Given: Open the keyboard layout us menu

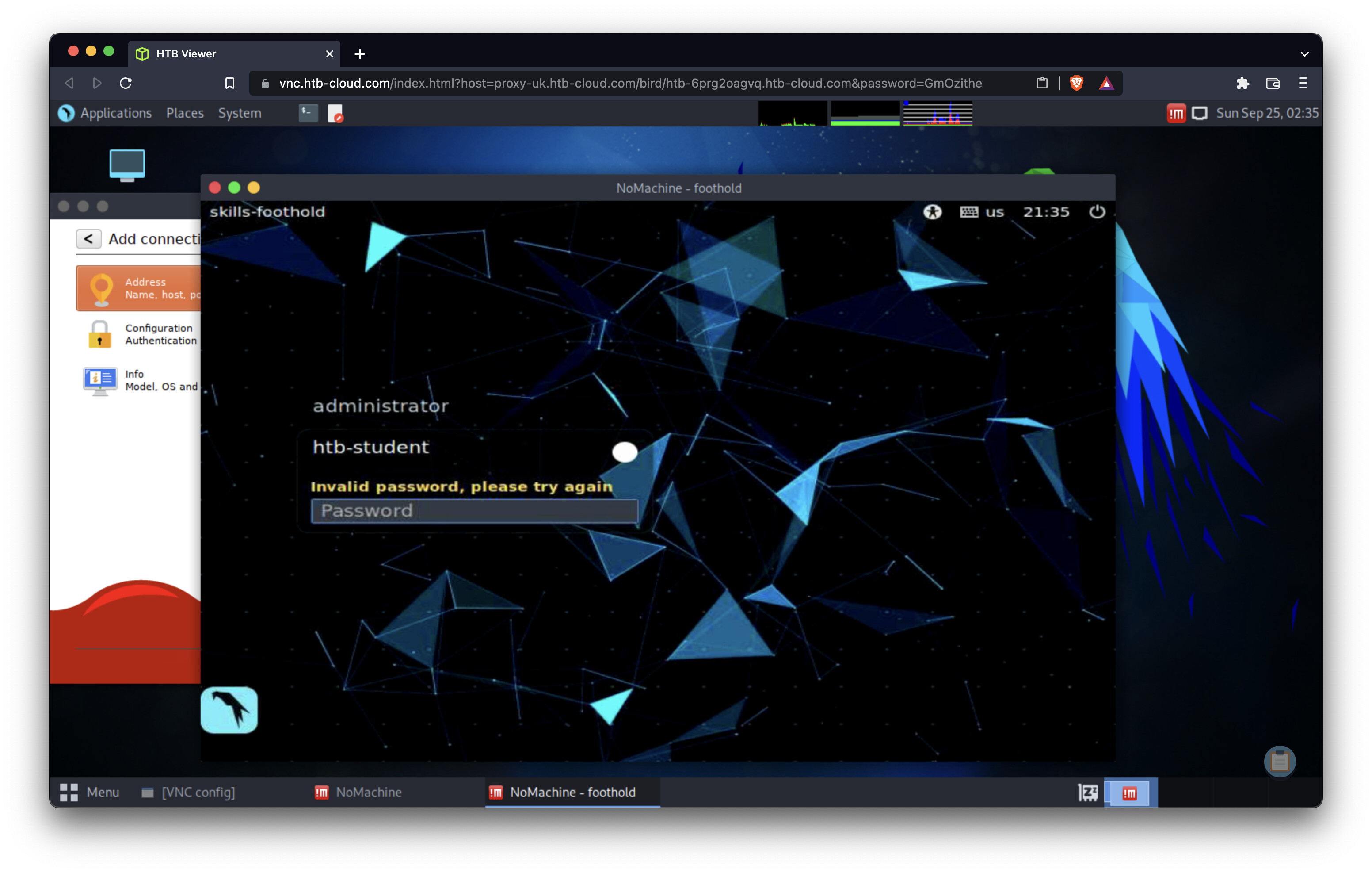Looking at the screenshot, I should coord(982,212).
